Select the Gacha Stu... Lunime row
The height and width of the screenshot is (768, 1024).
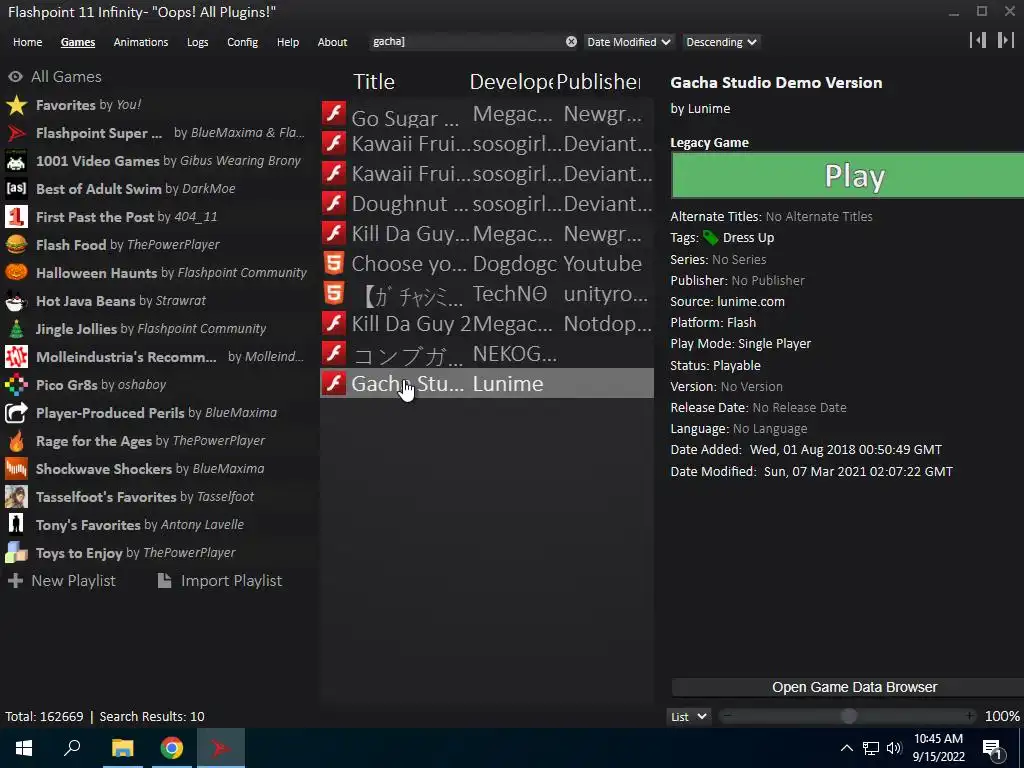pyautogui.click(x=487, y=383)
